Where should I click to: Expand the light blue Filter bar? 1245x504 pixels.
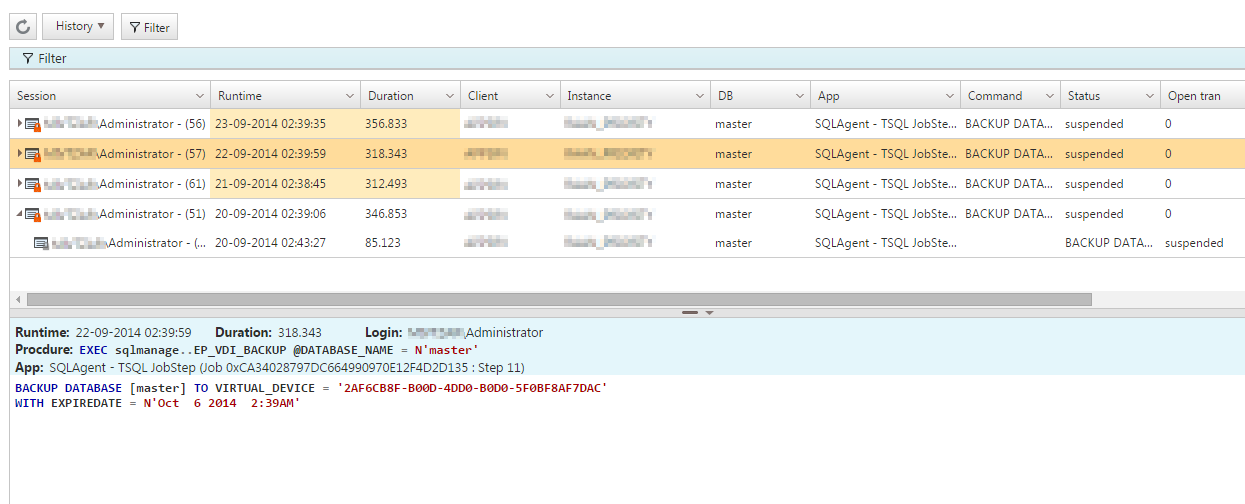(45, 59)
